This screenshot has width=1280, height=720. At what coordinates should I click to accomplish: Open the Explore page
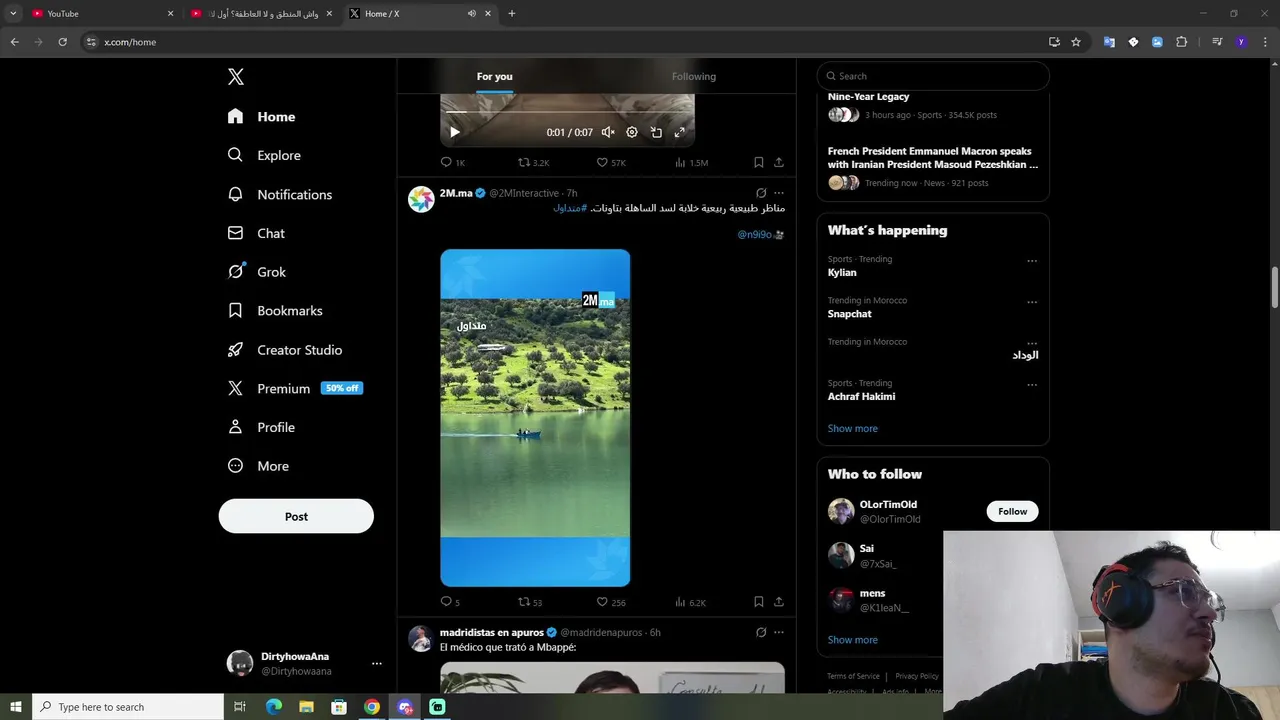[x=263, y=155]
